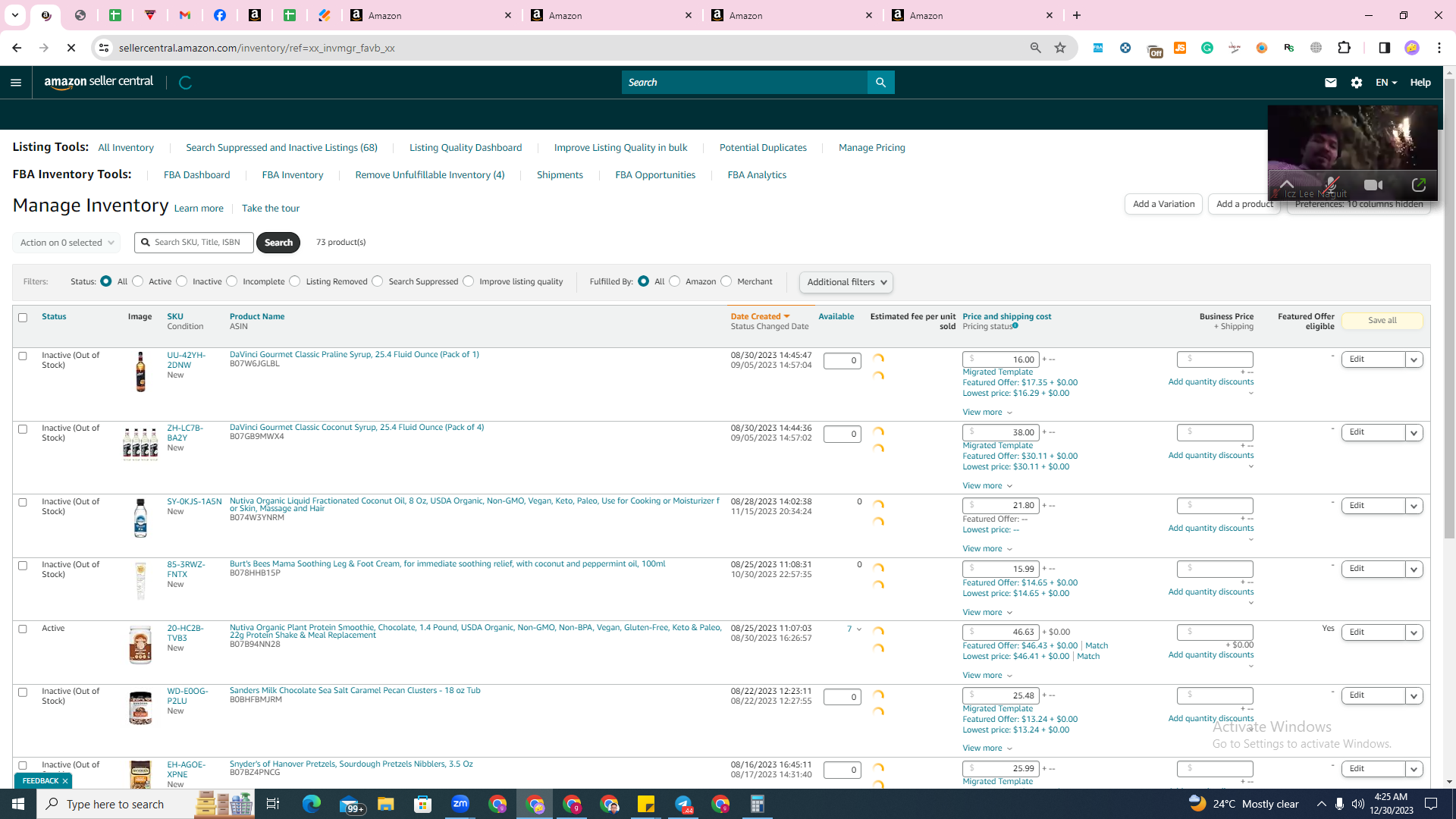The image size is (1456, 819).
Task: Toggle the browser side panel
Action: click(1384, 48)
